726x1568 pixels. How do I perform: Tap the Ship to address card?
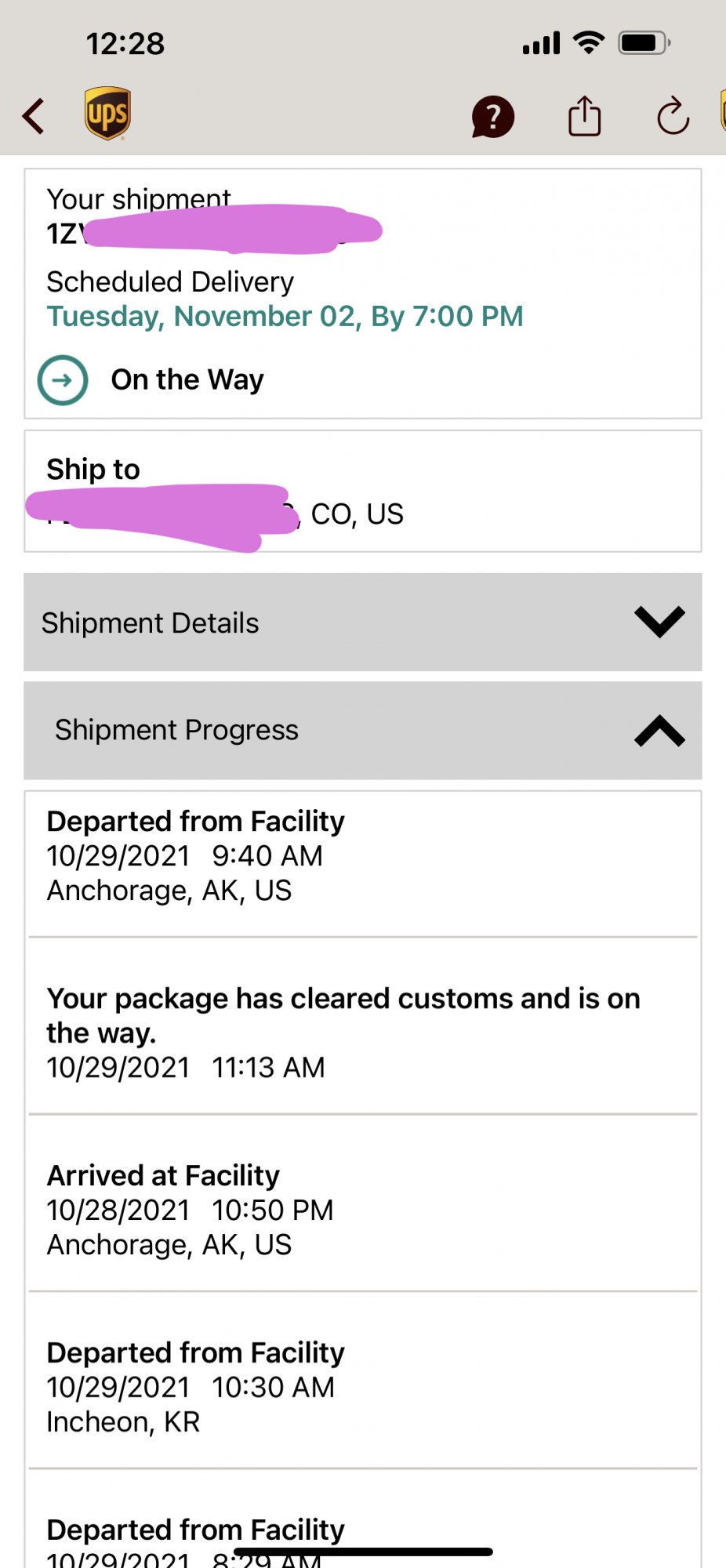(362, 492)
